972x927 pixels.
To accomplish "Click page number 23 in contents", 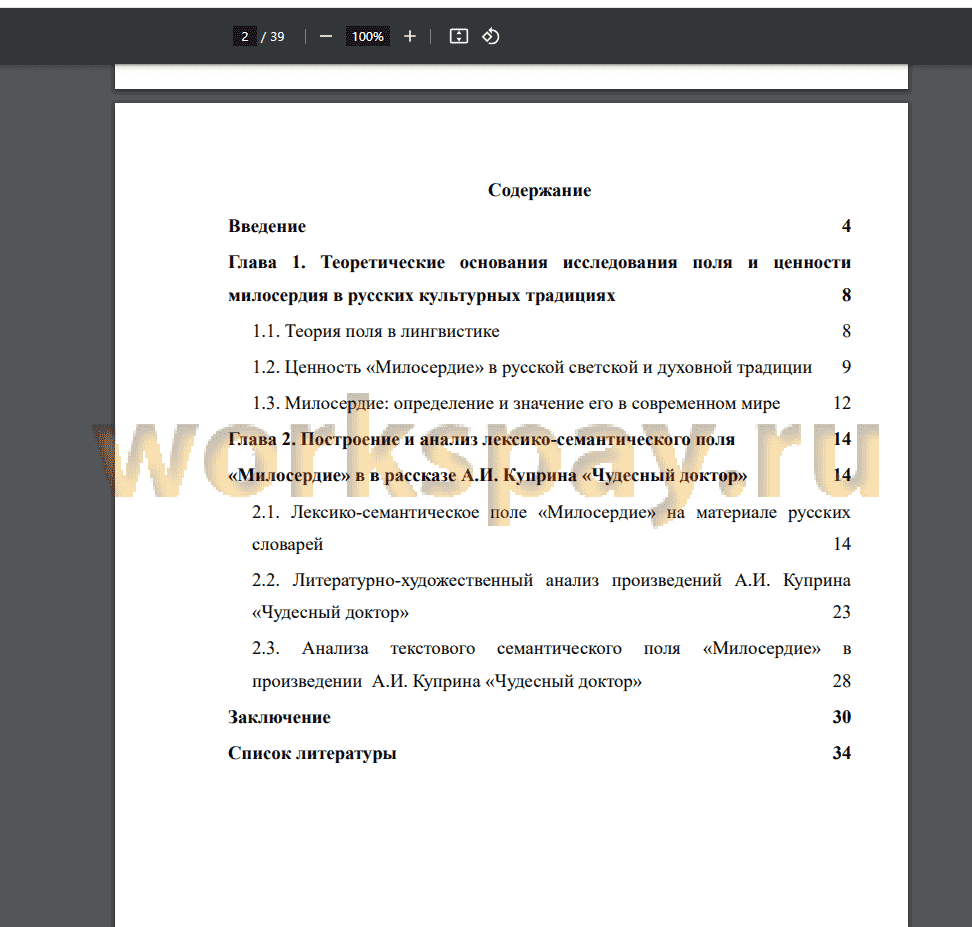I will click(842, 613).
